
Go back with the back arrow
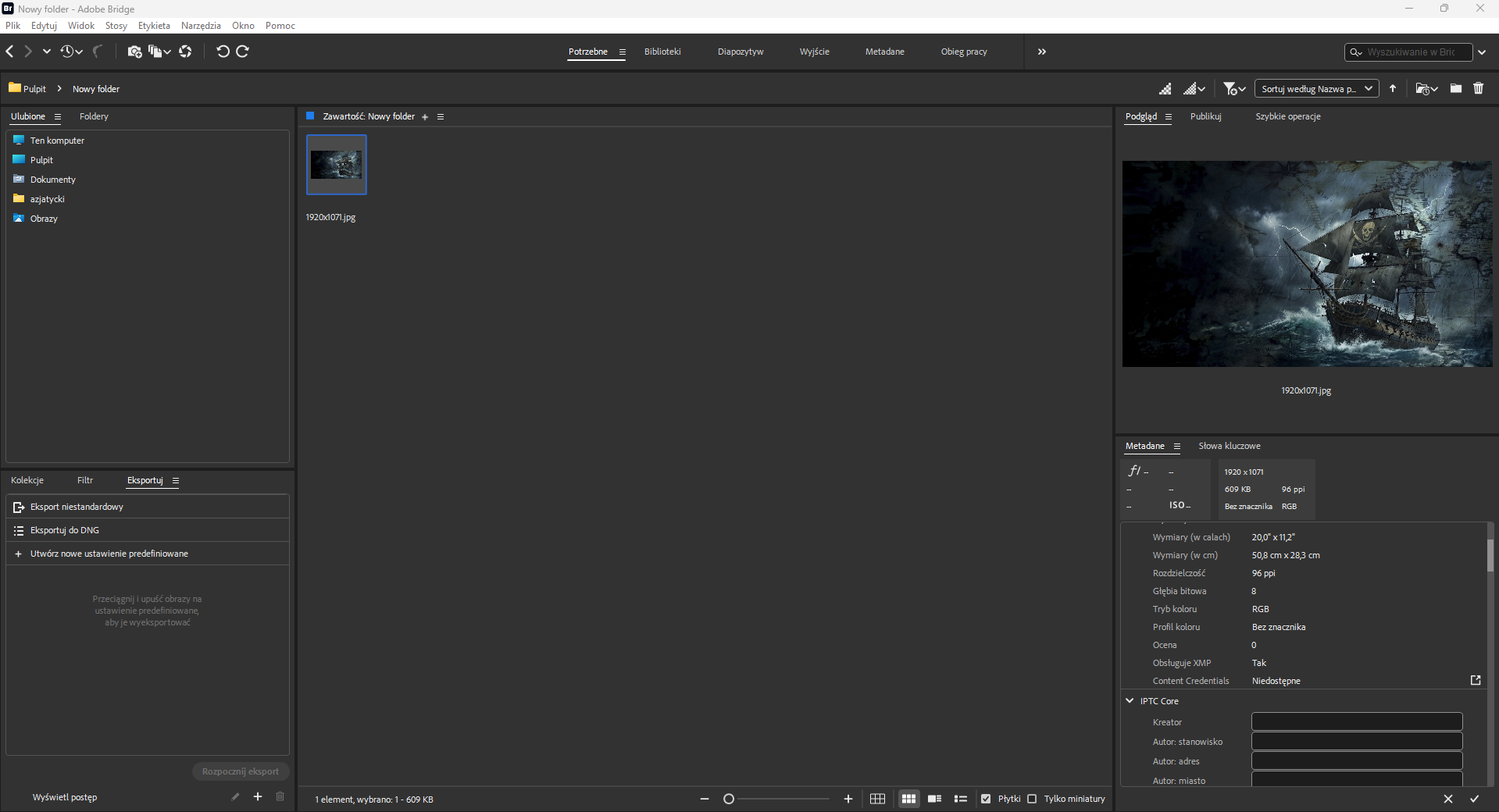[x=10, y=52]
